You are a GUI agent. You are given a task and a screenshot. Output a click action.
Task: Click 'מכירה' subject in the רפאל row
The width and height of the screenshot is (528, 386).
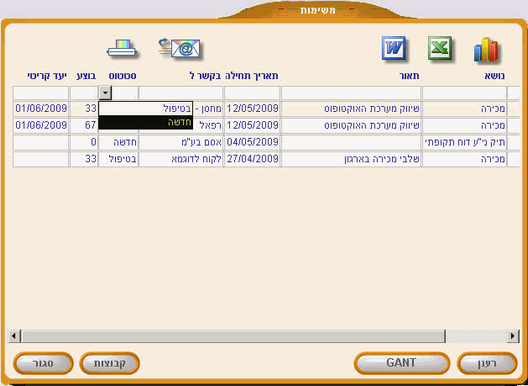(x=464, y=125)
